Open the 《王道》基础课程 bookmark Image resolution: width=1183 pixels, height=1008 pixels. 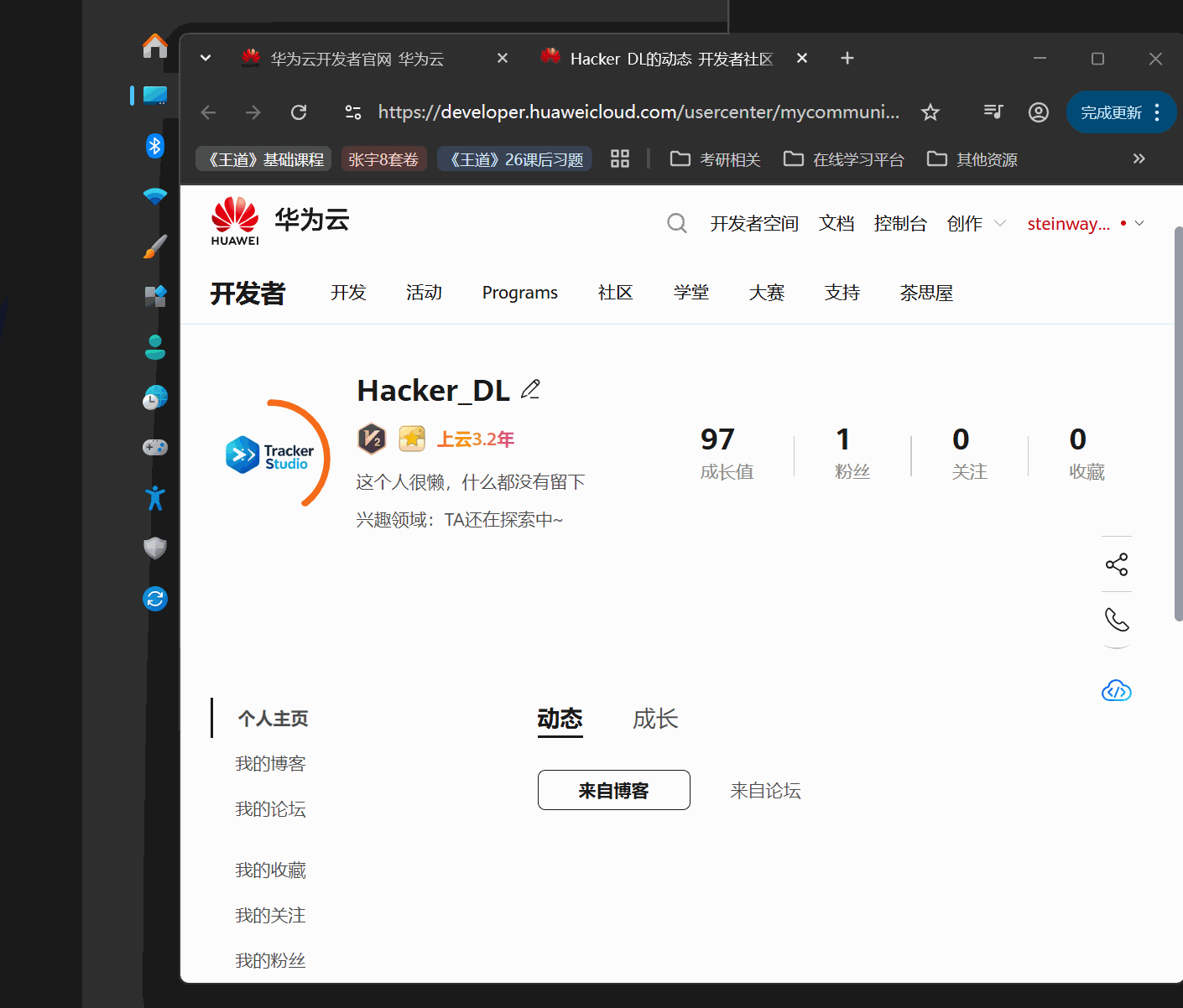[263, 159]
